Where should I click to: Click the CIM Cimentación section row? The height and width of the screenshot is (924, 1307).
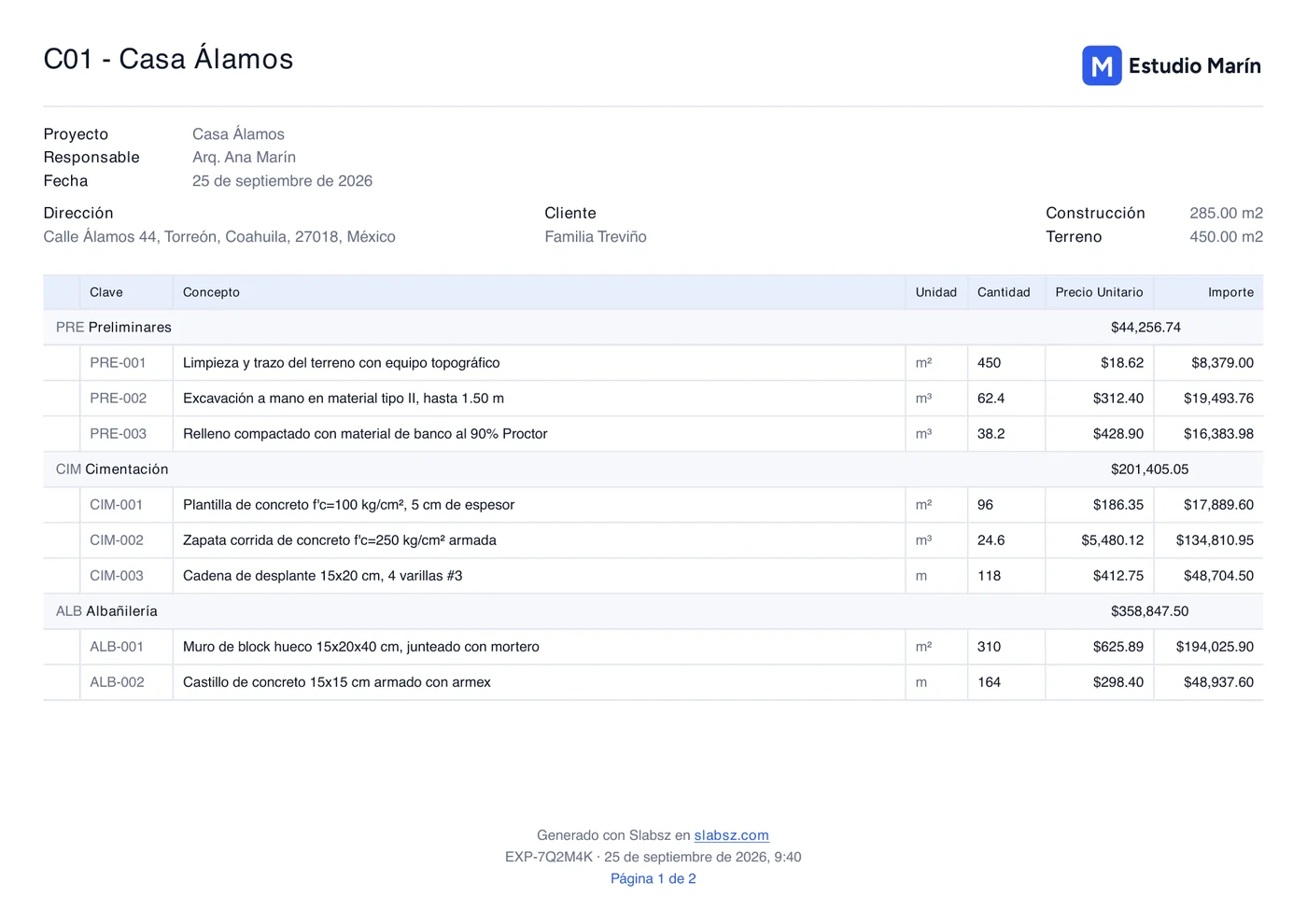point(653,469)
